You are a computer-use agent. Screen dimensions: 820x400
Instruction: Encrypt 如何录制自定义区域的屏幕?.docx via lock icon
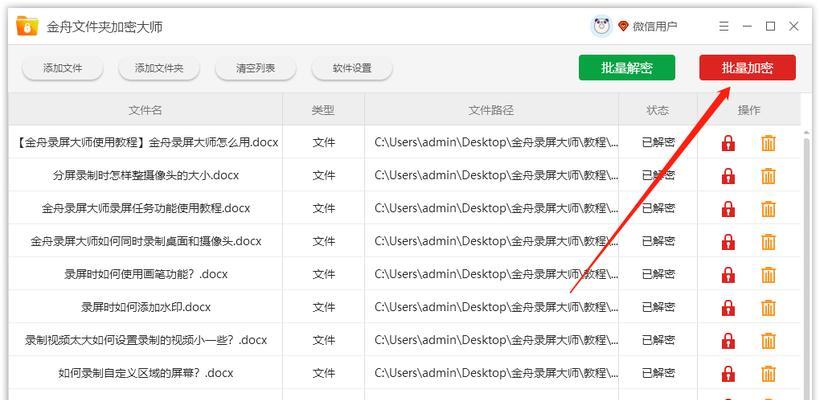728,373
